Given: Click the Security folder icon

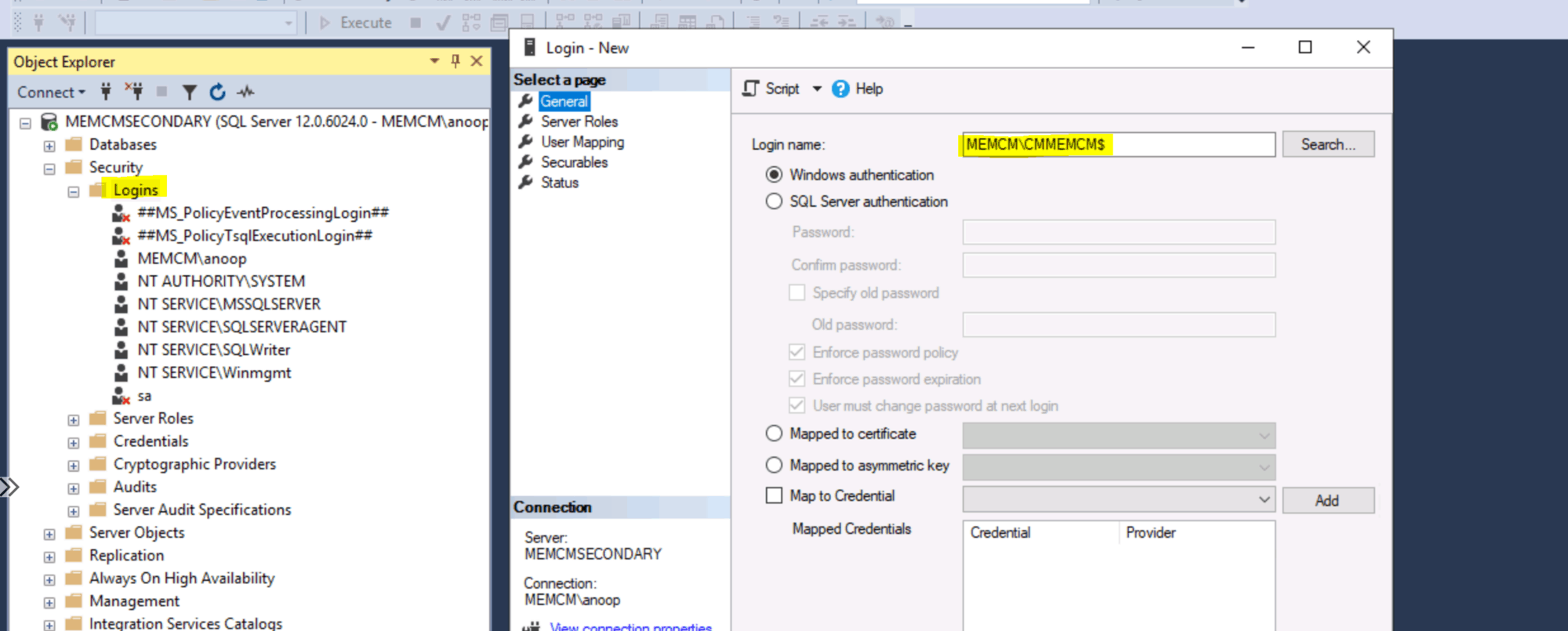Looking at the screenshot, I should pyautogui.click(x=74, y=167).
